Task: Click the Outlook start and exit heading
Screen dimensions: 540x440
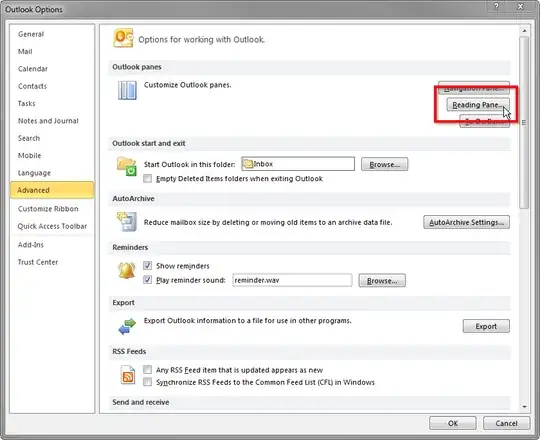Action: coord(149,143)
